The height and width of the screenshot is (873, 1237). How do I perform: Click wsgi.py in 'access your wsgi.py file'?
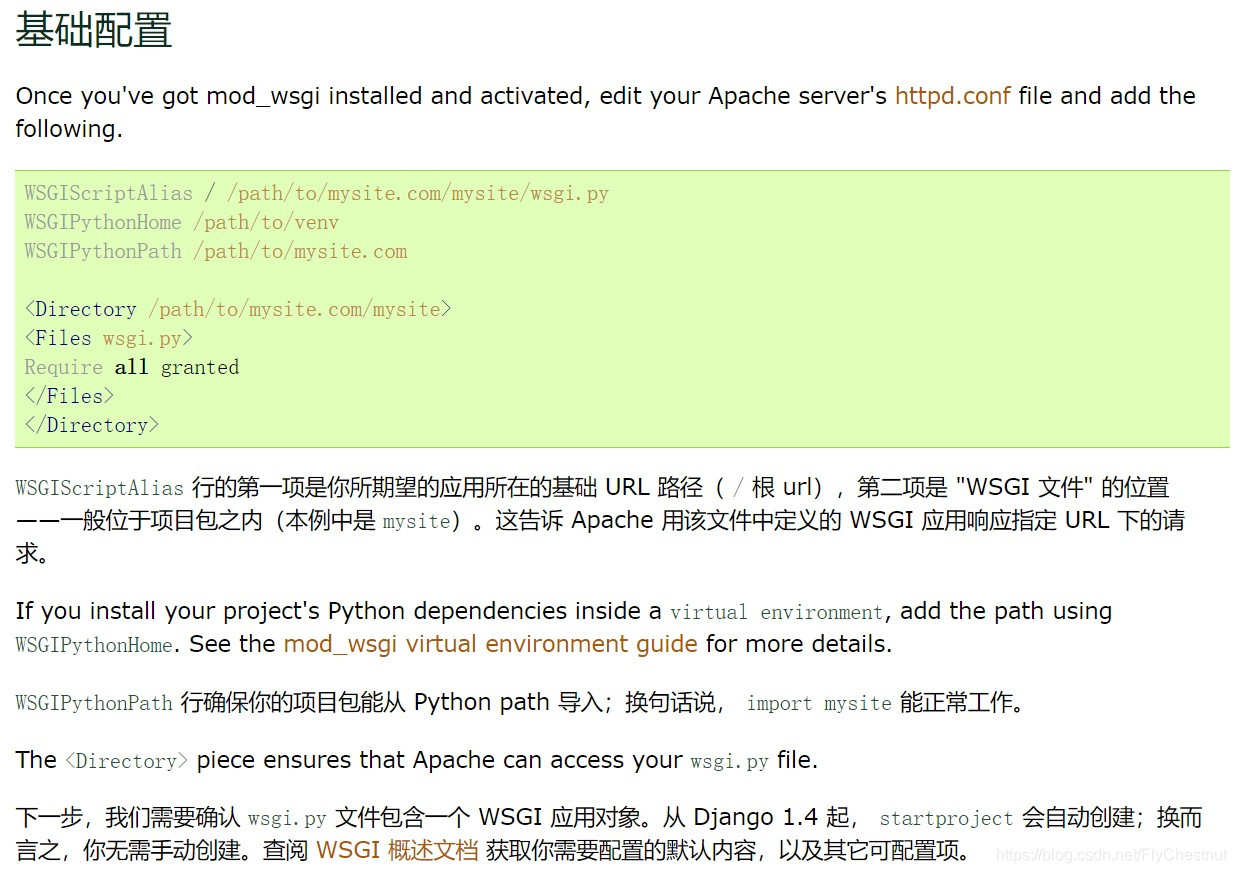click(x=730, y=761)
